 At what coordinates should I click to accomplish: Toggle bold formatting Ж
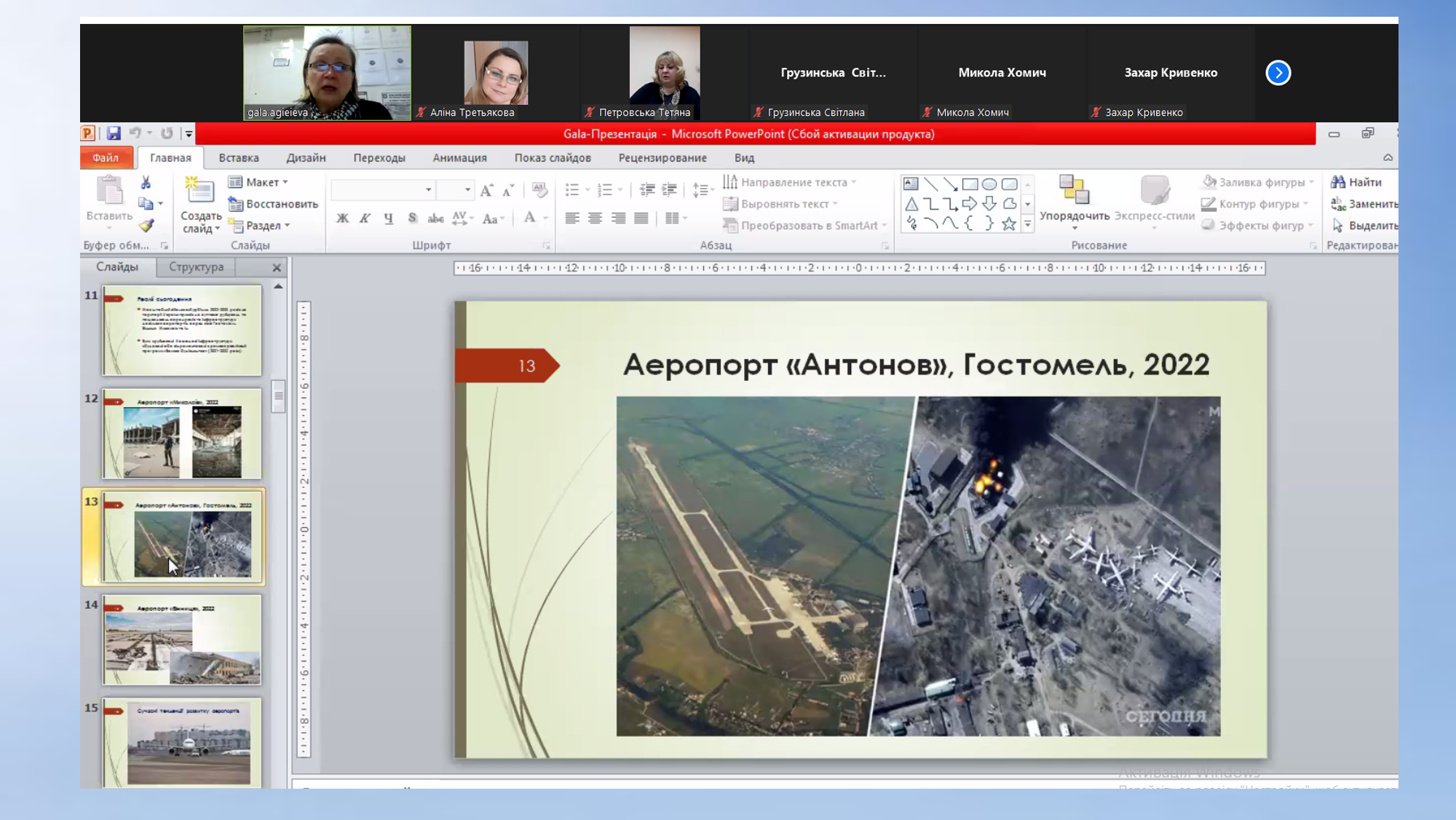pos(342,218)
